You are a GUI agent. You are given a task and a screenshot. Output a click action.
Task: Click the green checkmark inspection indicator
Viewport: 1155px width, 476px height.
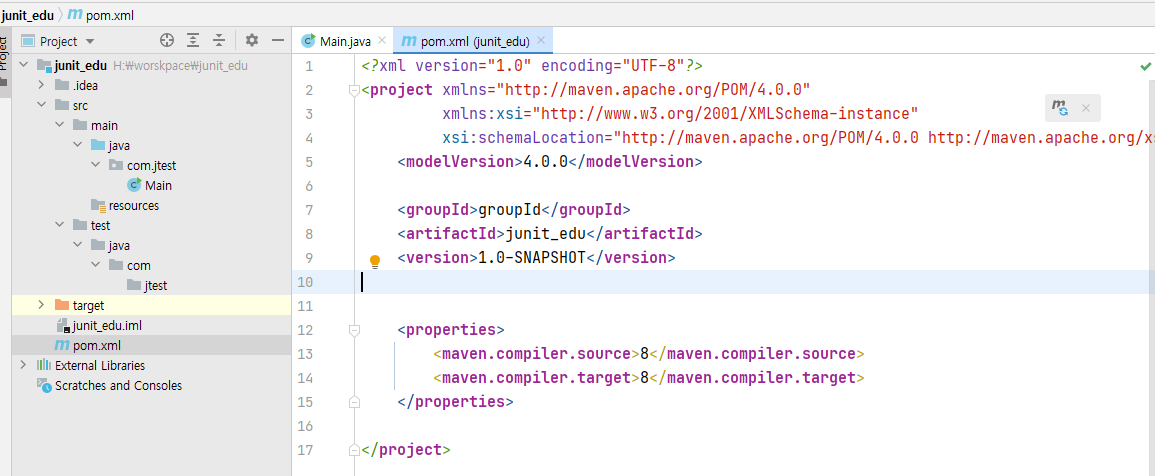tap(1145, 66)
